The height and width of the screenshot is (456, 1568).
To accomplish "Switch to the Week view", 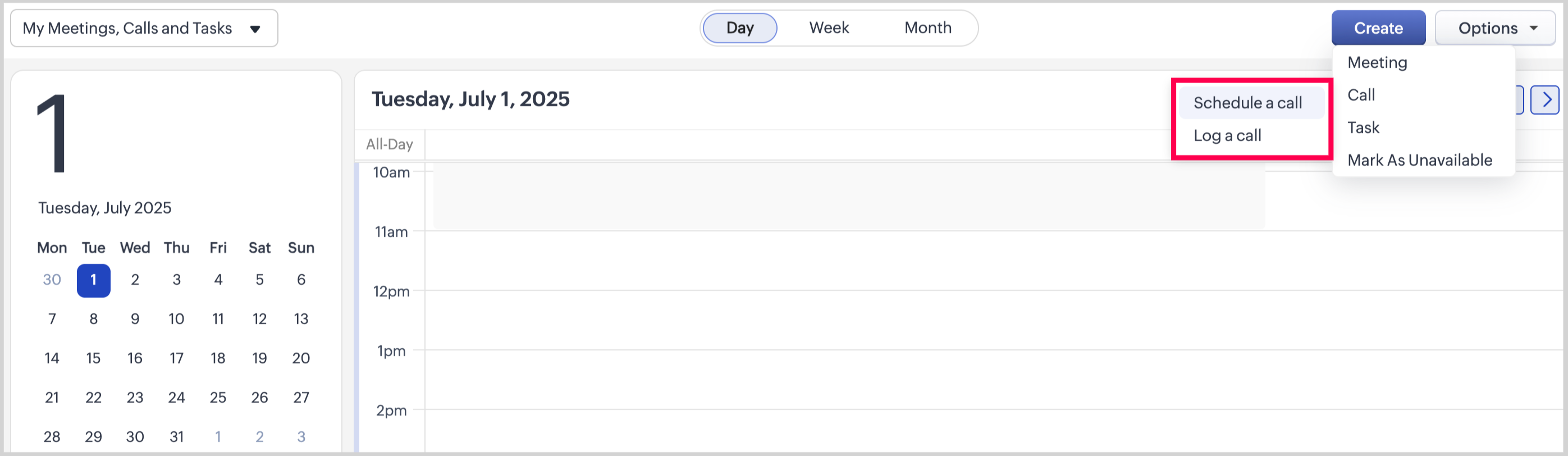I will [x=829, y=28].
